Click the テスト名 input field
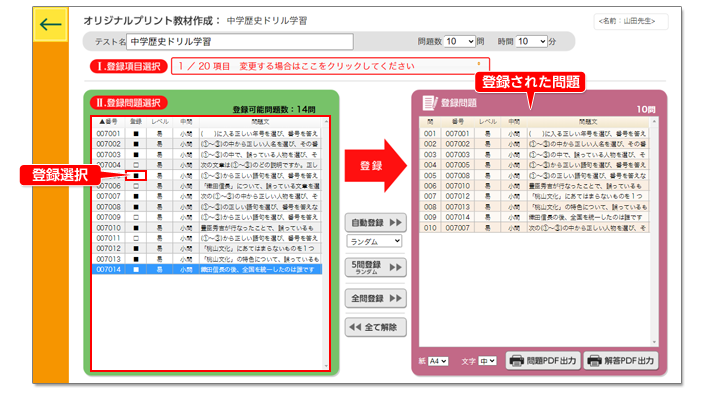715x394 pixels. pos(240,41)
